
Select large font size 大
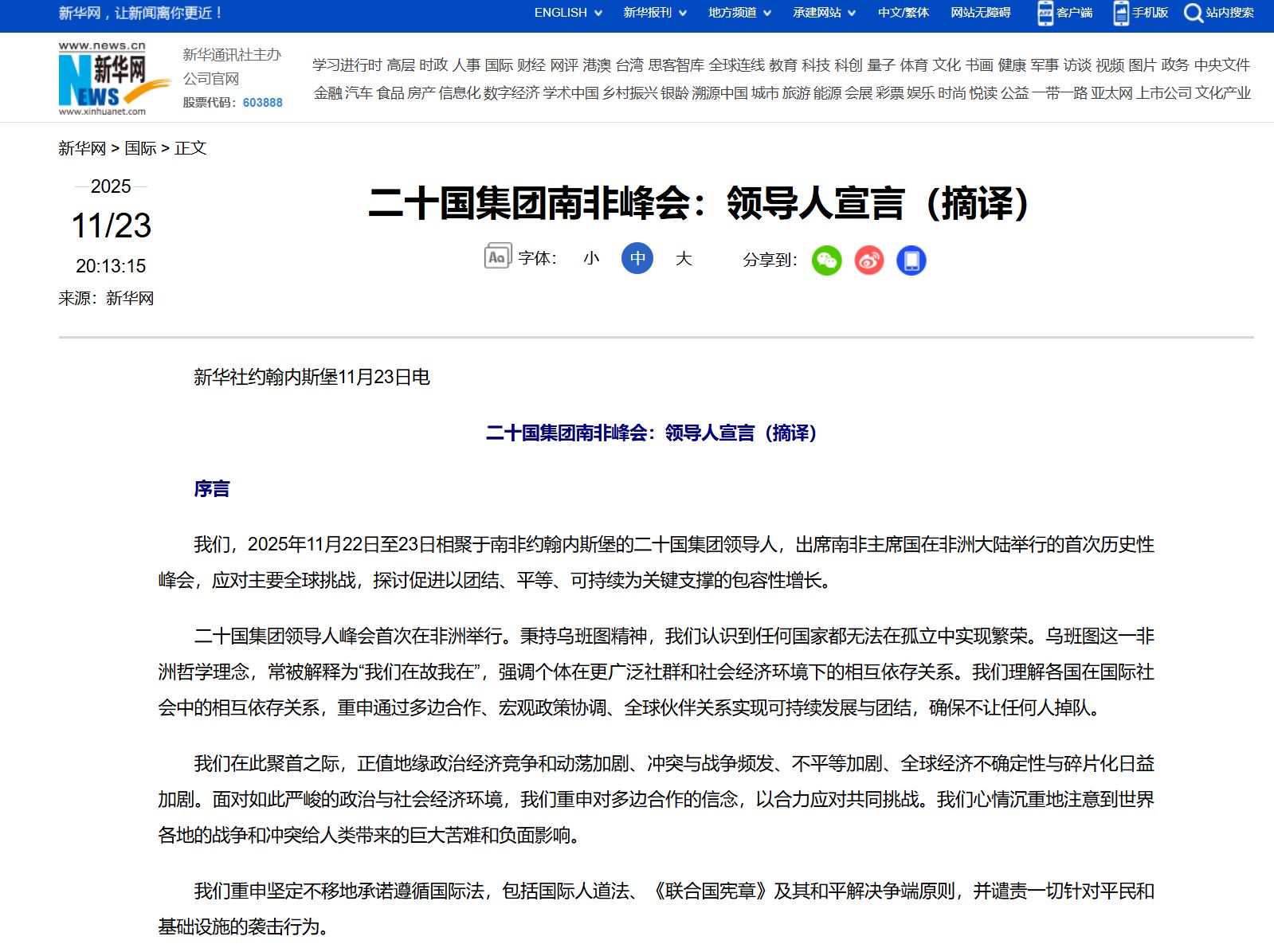[684, 258]
